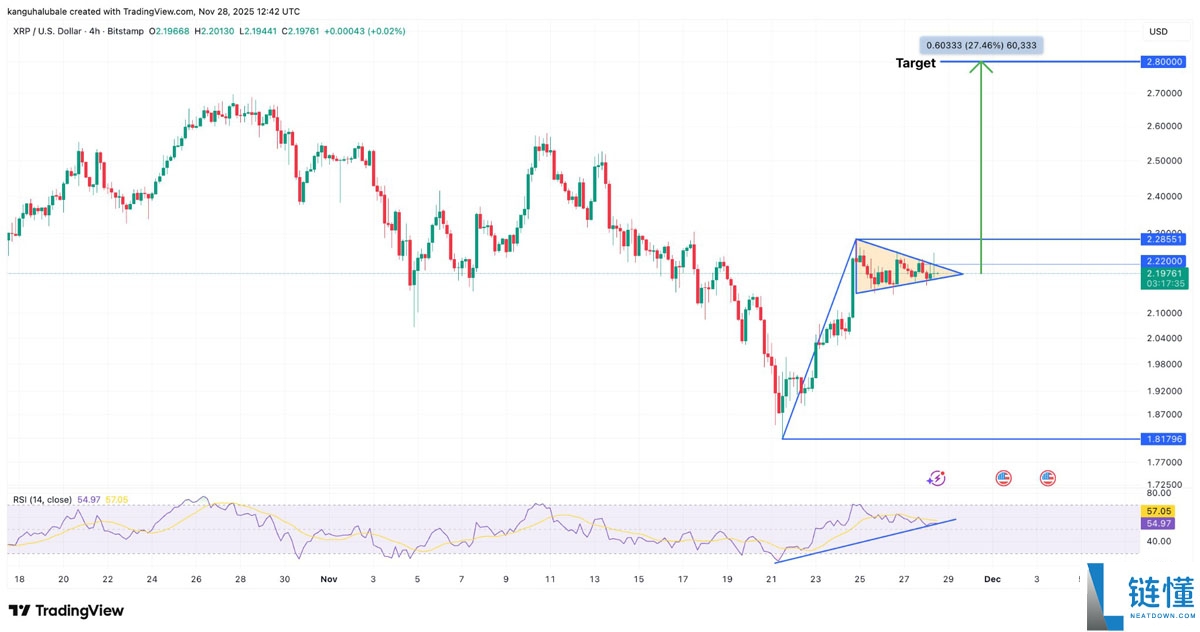Toggle the 2.28551 price line label

1163,239
